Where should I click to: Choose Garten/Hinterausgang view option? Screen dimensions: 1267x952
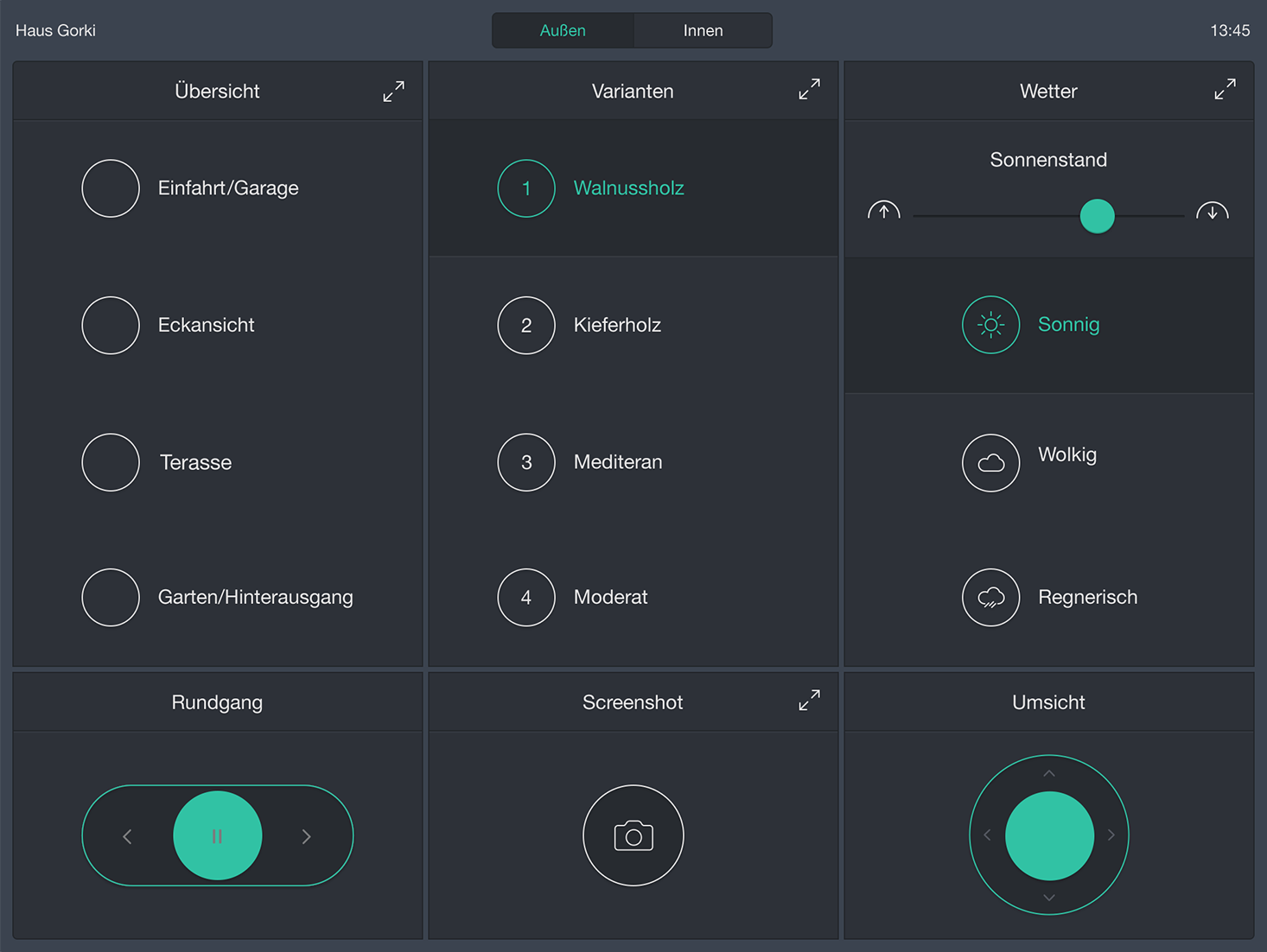[x=111, y=597]
